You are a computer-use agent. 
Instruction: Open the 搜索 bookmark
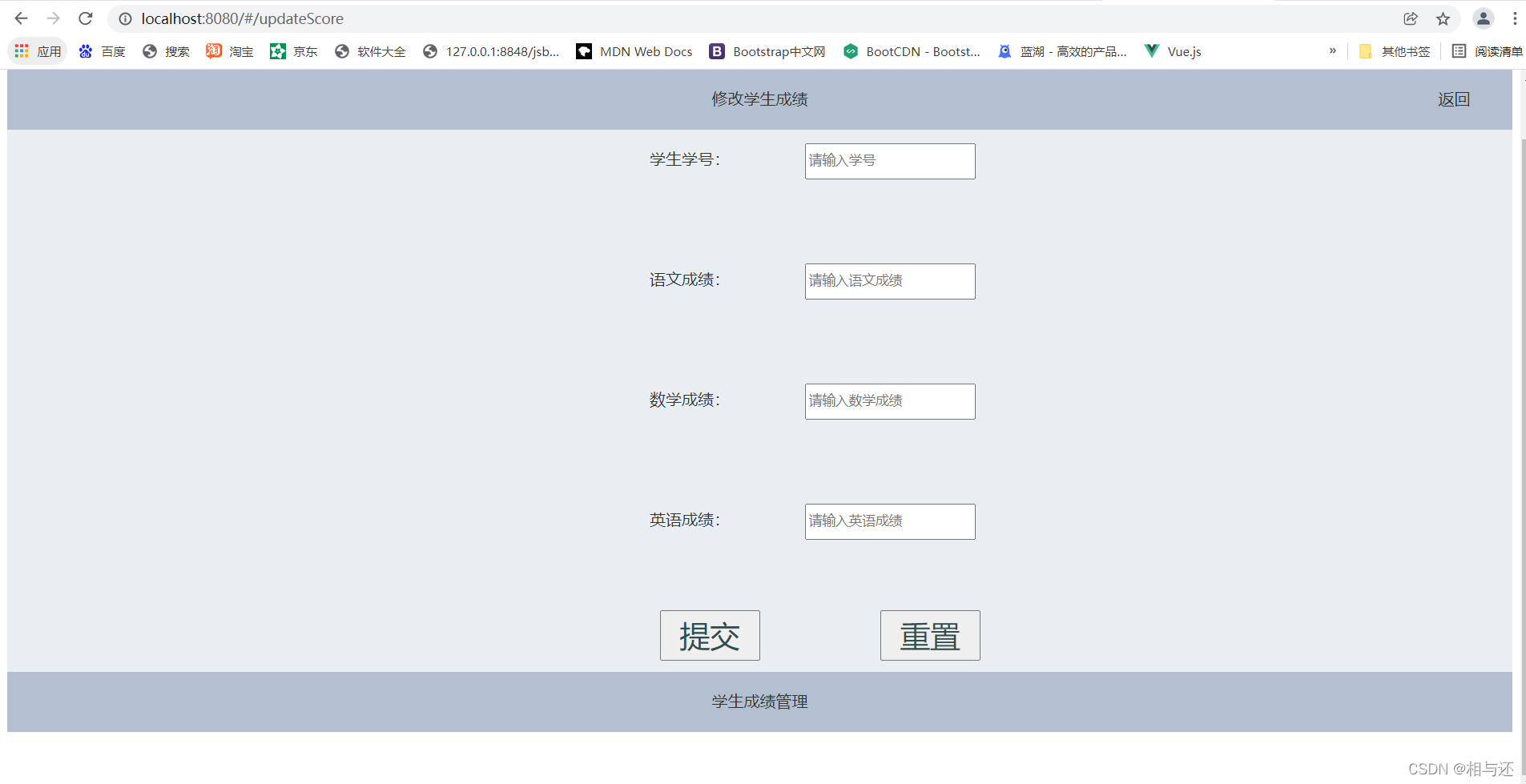(x=167, y=51)
